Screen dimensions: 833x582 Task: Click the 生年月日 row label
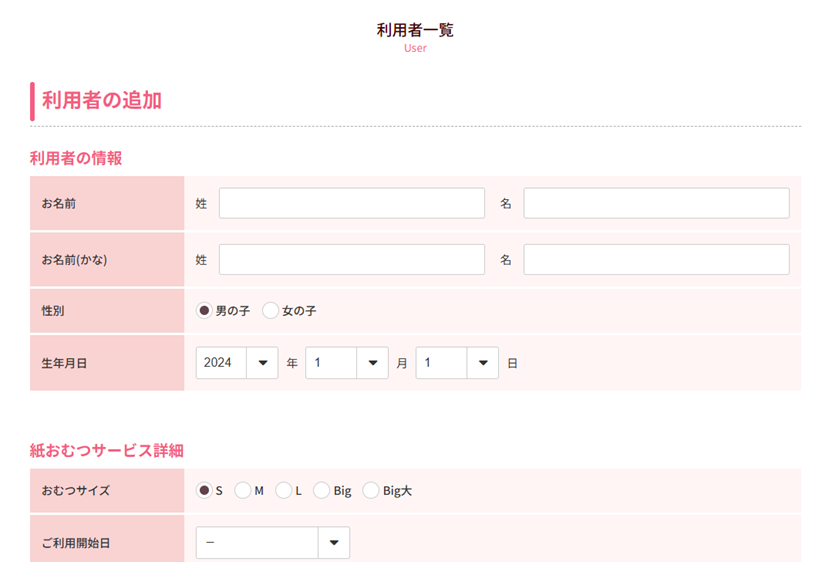pyautogui.click(x=64, y=363)
